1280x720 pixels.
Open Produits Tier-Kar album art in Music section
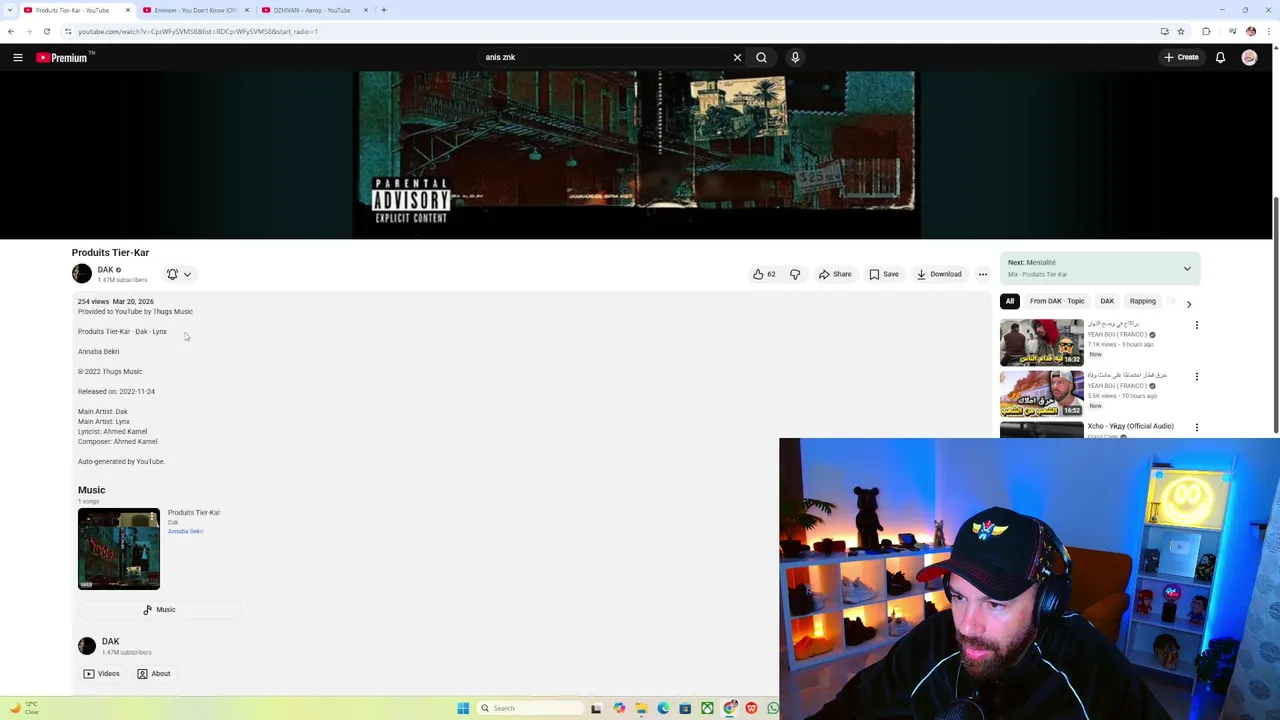coord(119,549)
